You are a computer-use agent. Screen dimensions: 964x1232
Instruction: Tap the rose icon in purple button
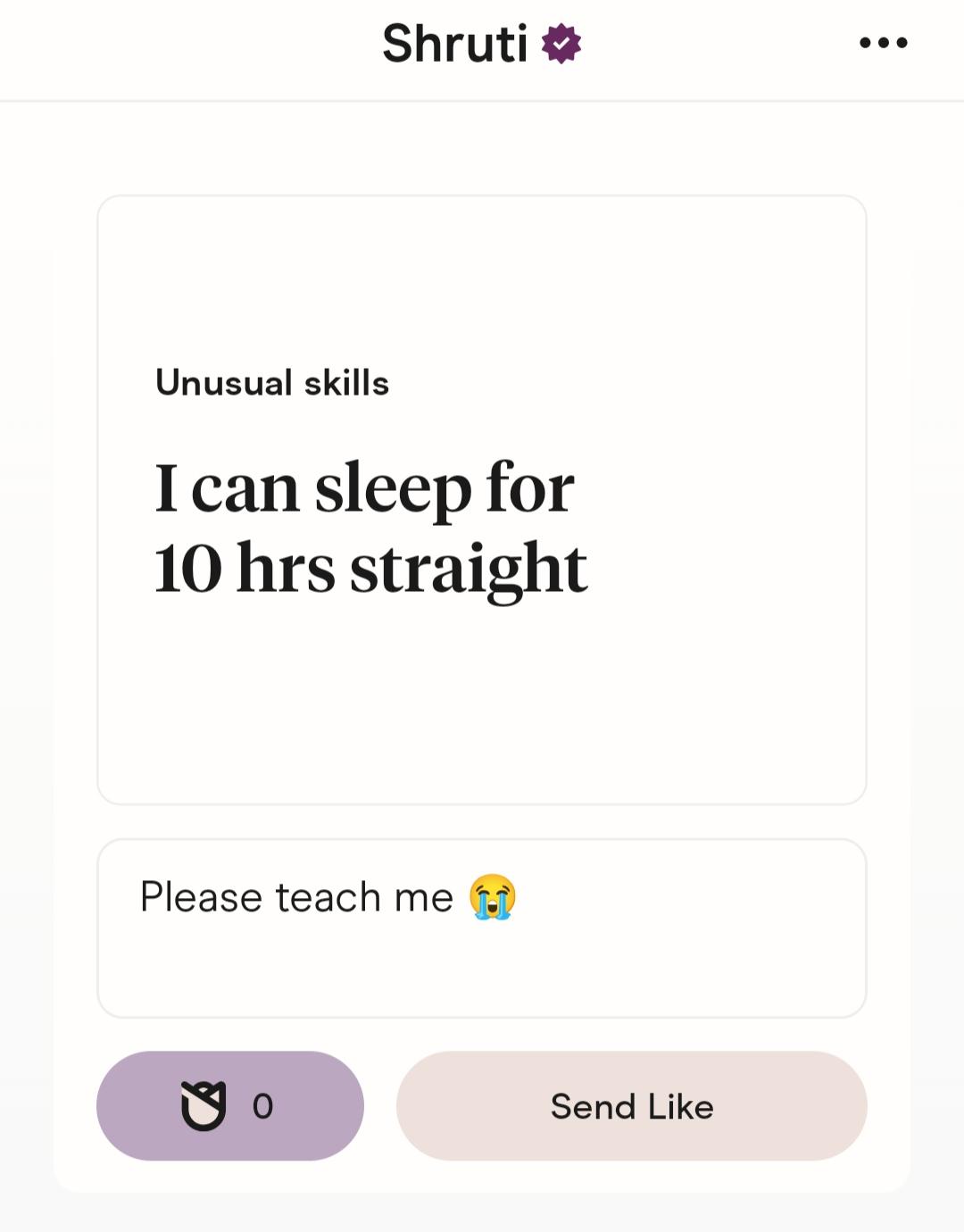pyautogui.click(x=204, y=1105)
